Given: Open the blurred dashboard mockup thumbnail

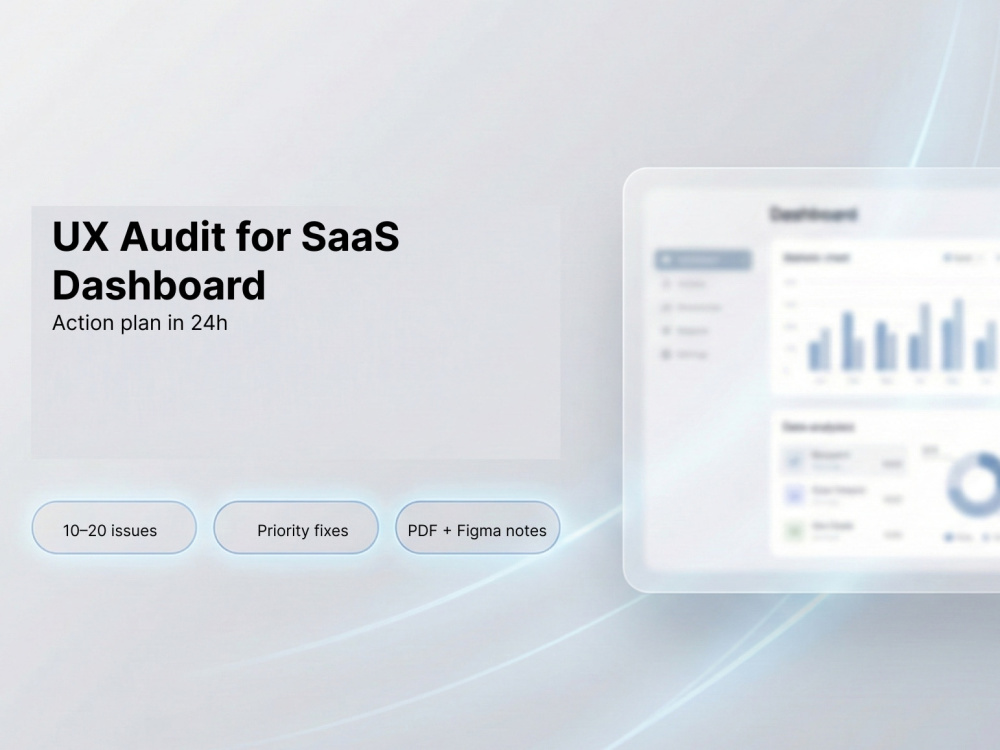Looking at the screenshot, I should pos(811,380).
